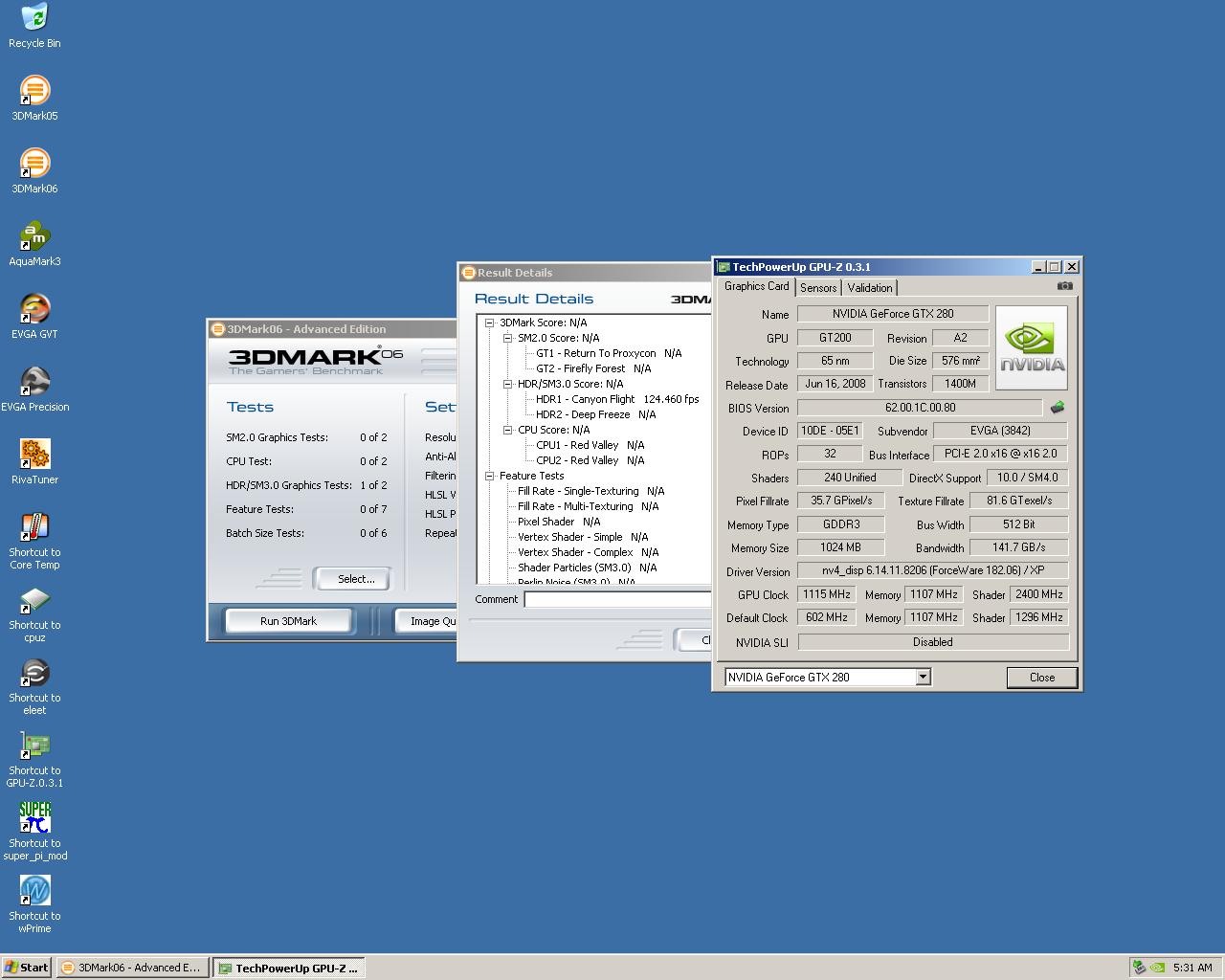Click the taskbar clock showing 5:31 AM
The image size is (1225, 980).
1192,968
